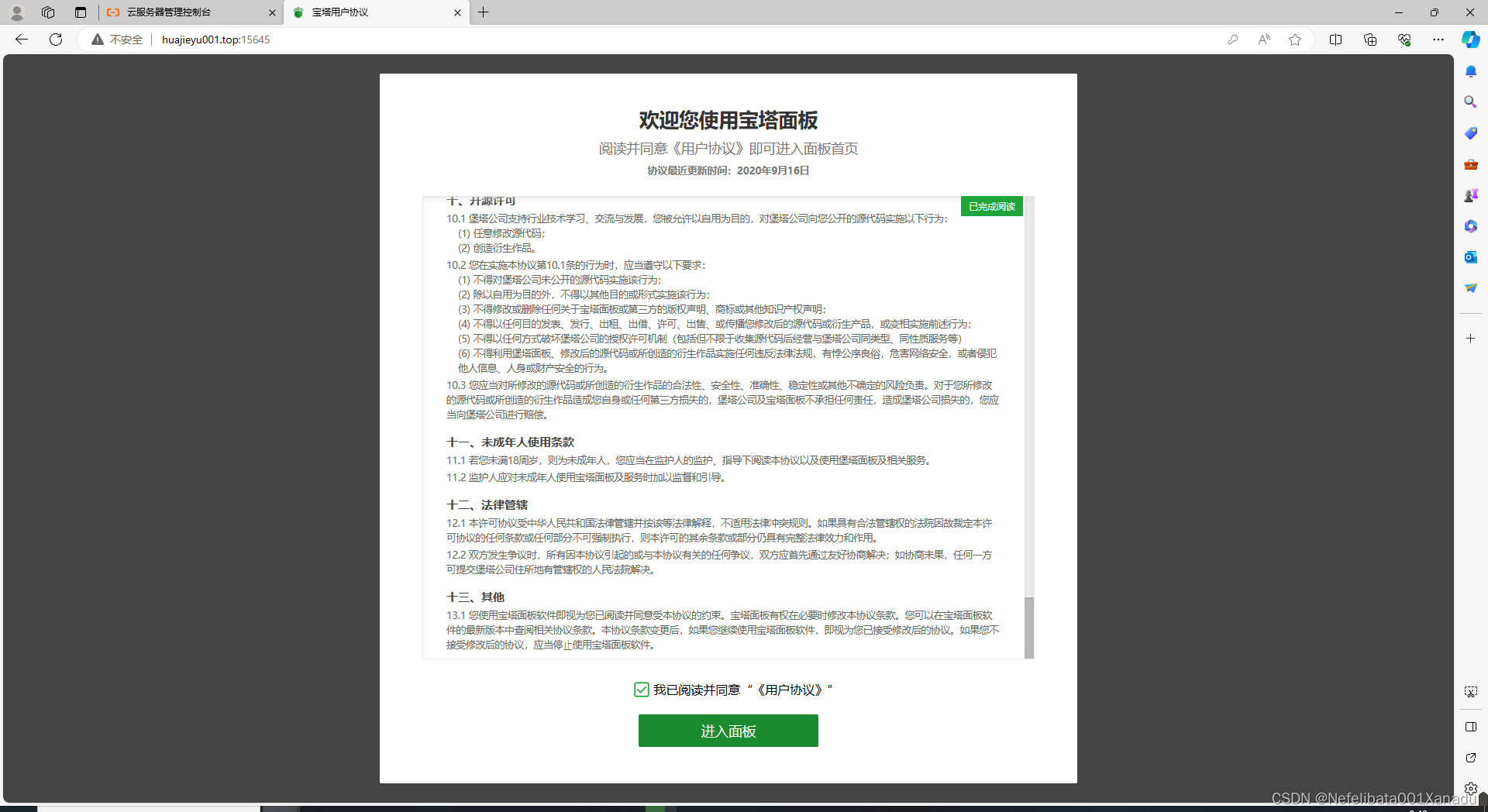The image size is (1488, 812).
Task: Click the 已完成阅读 green badge
Action: [991, 207]
